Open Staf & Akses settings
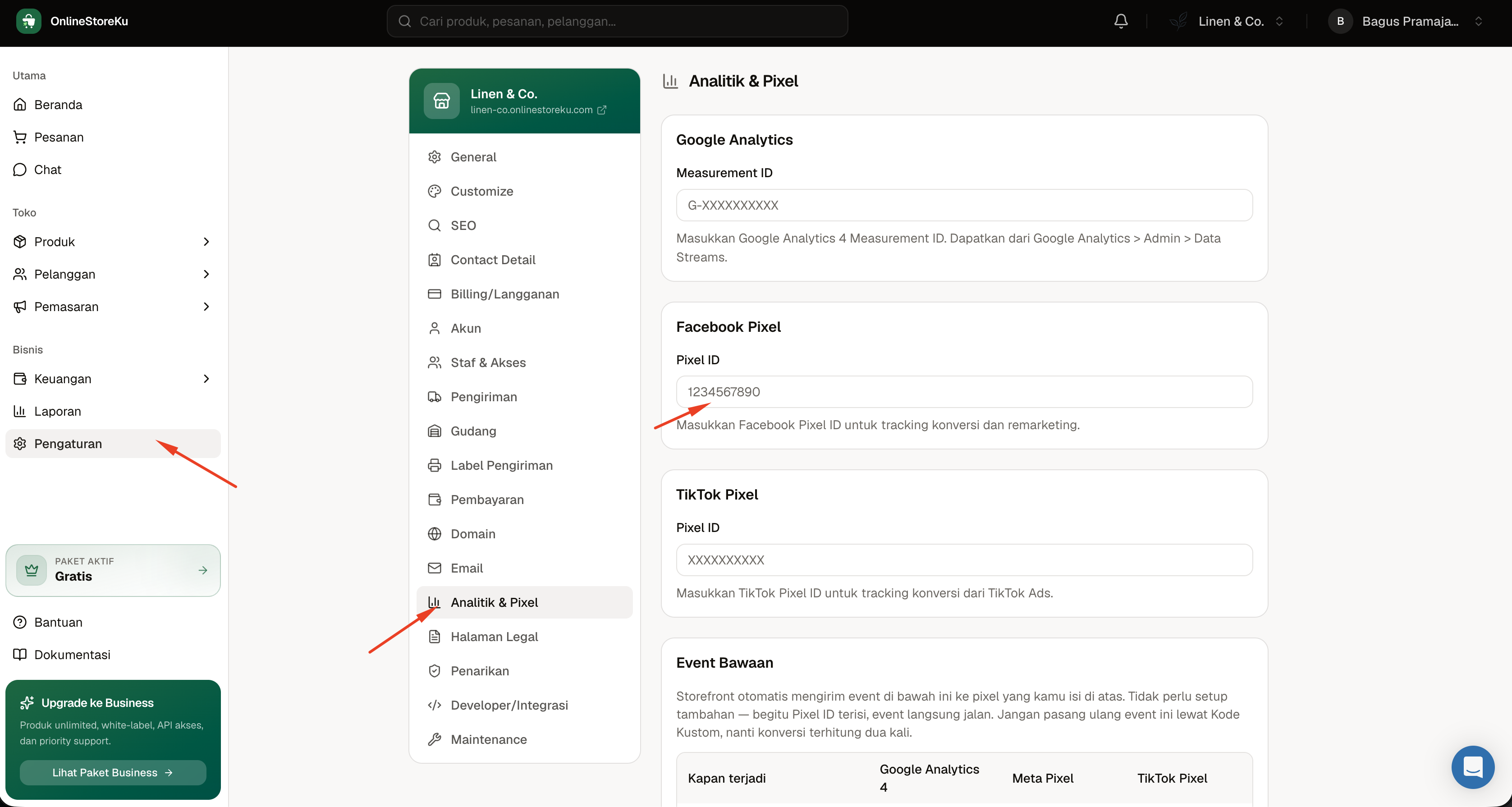1512x807 pixels. pyautogui.click(x=524, y=363)
